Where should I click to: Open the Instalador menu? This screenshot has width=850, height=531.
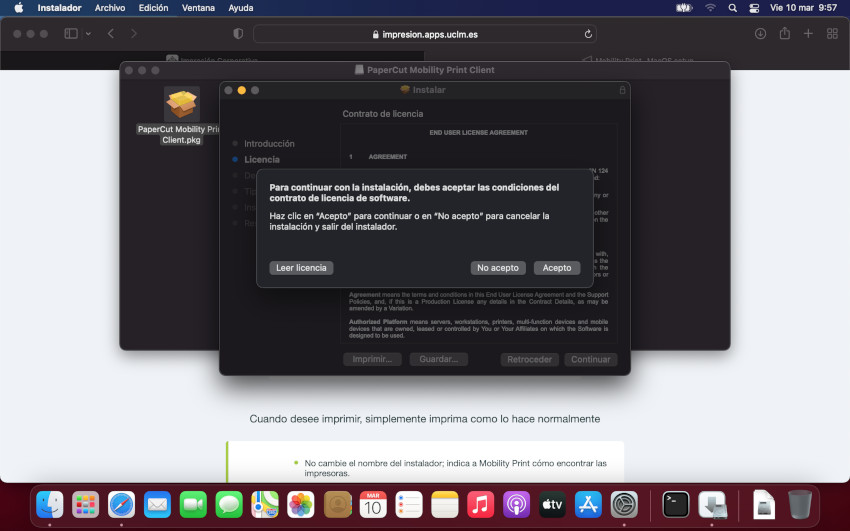(59, 8)
